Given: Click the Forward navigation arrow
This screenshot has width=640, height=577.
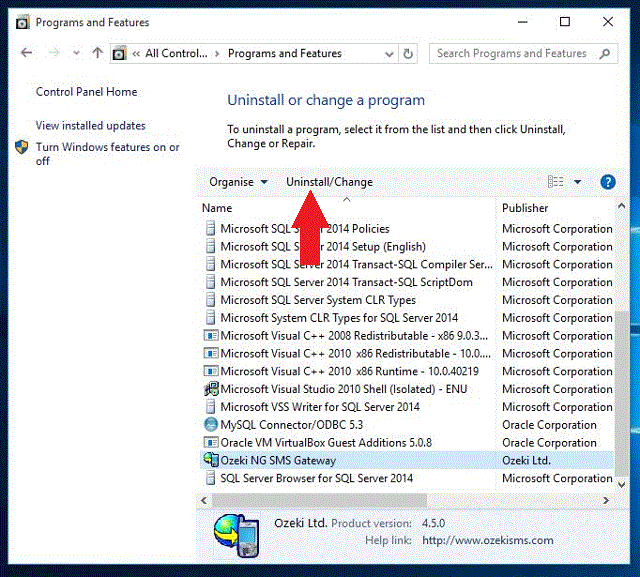Looking at the screenshot, I should 54,53.
